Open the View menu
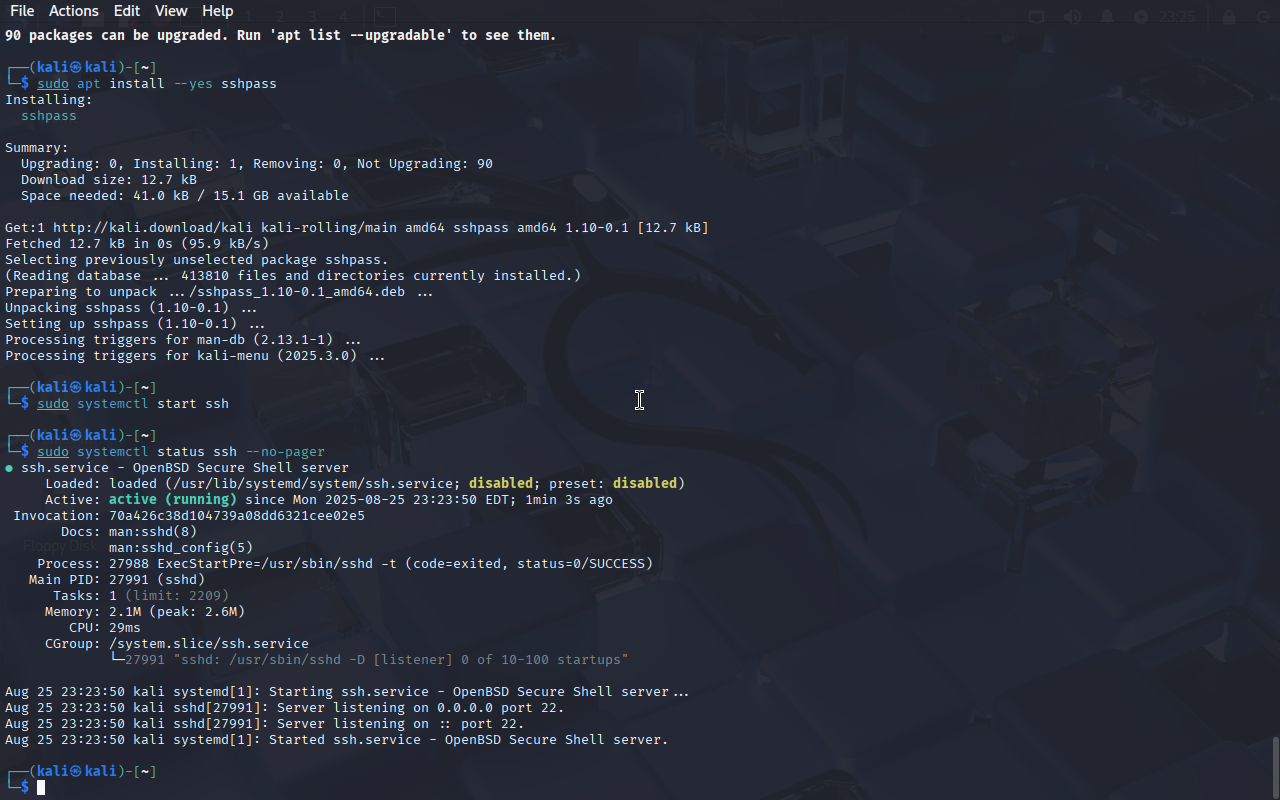The width and height of the screenshot is (1280, 800). pos(171,11)
